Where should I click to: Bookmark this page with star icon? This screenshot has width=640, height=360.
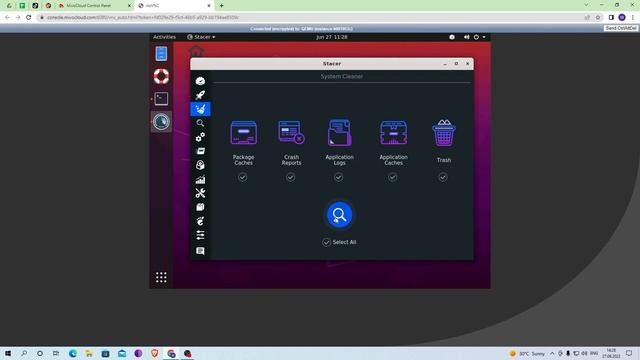[598, 18]
